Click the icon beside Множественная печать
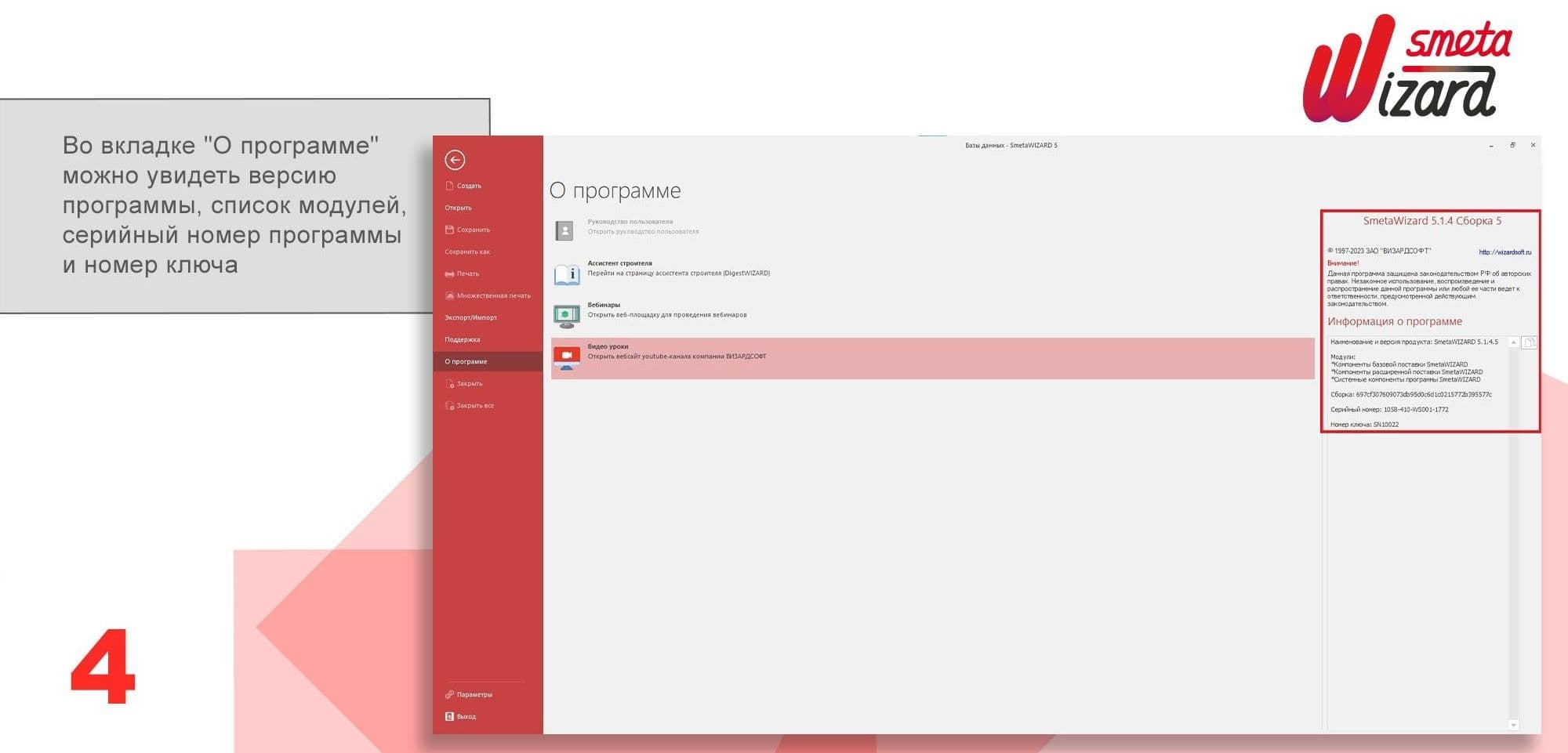Viewport: 1568px width, 753px height. 449,295
